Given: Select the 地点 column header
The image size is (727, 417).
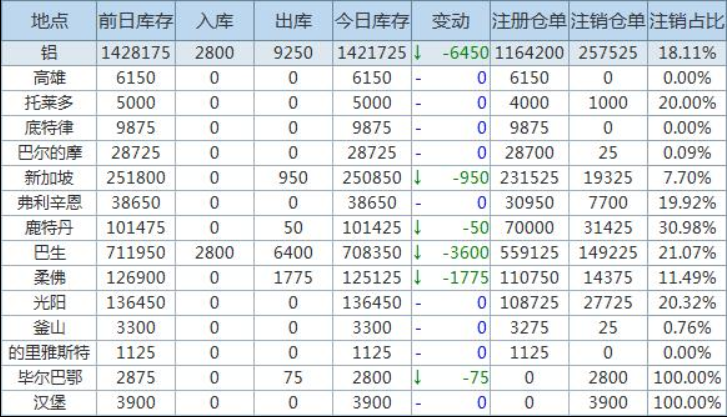Looking at the screenshot, I should tap(49, 20).
